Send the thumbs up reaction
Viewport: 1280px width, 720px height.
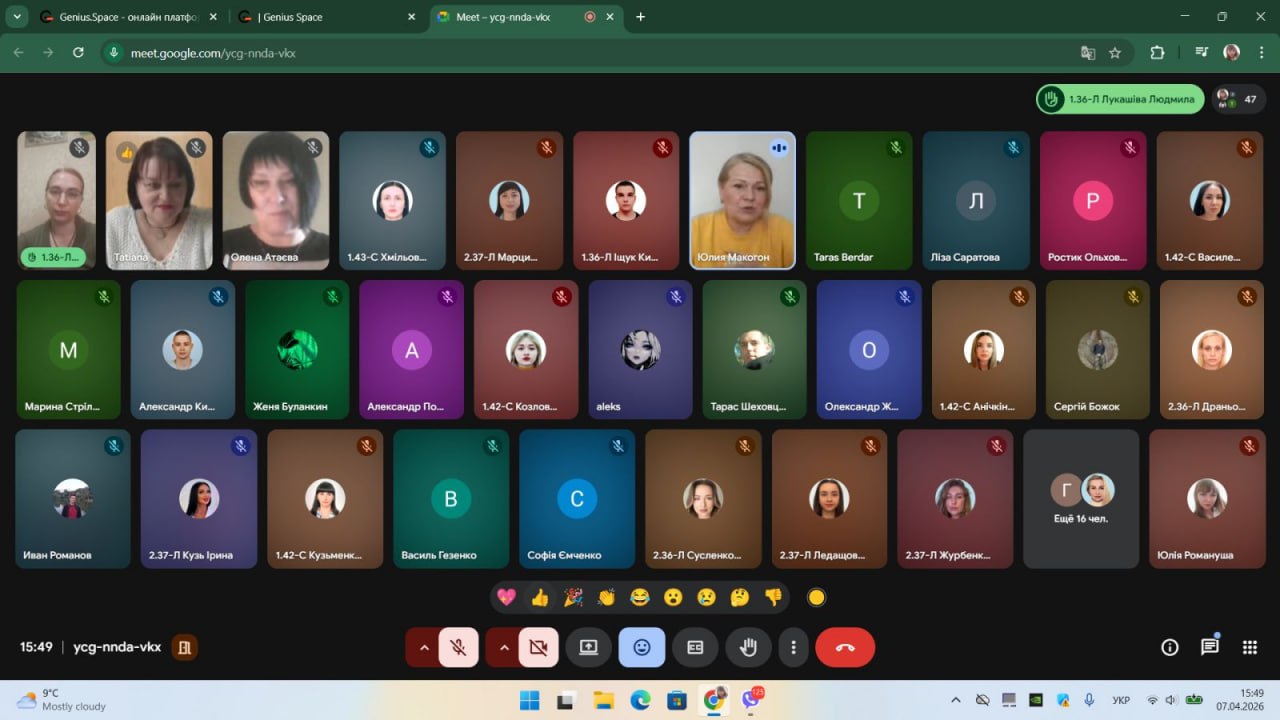point(540,598)
